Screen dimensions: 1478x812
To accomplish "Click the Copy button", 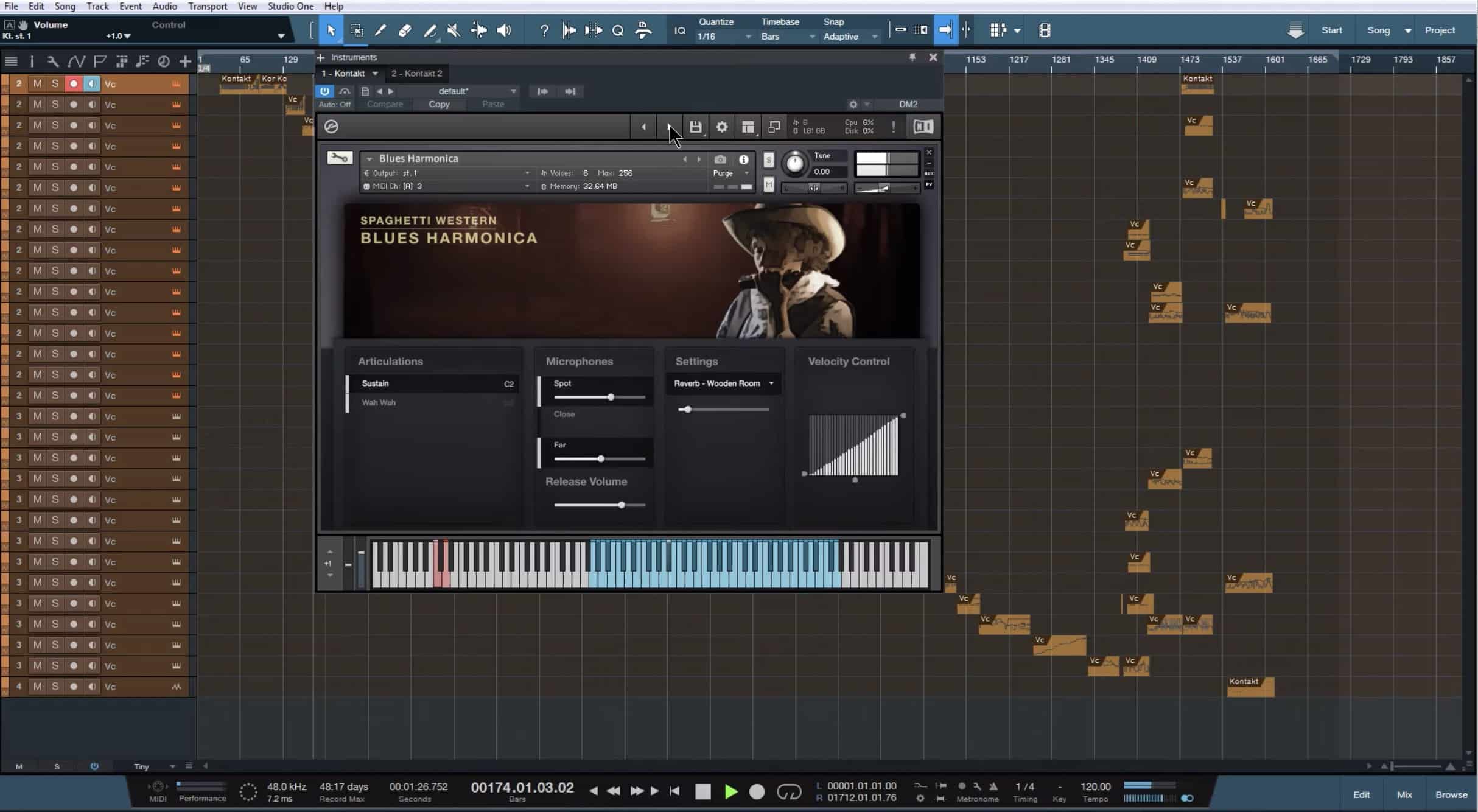I will [439, 105].
